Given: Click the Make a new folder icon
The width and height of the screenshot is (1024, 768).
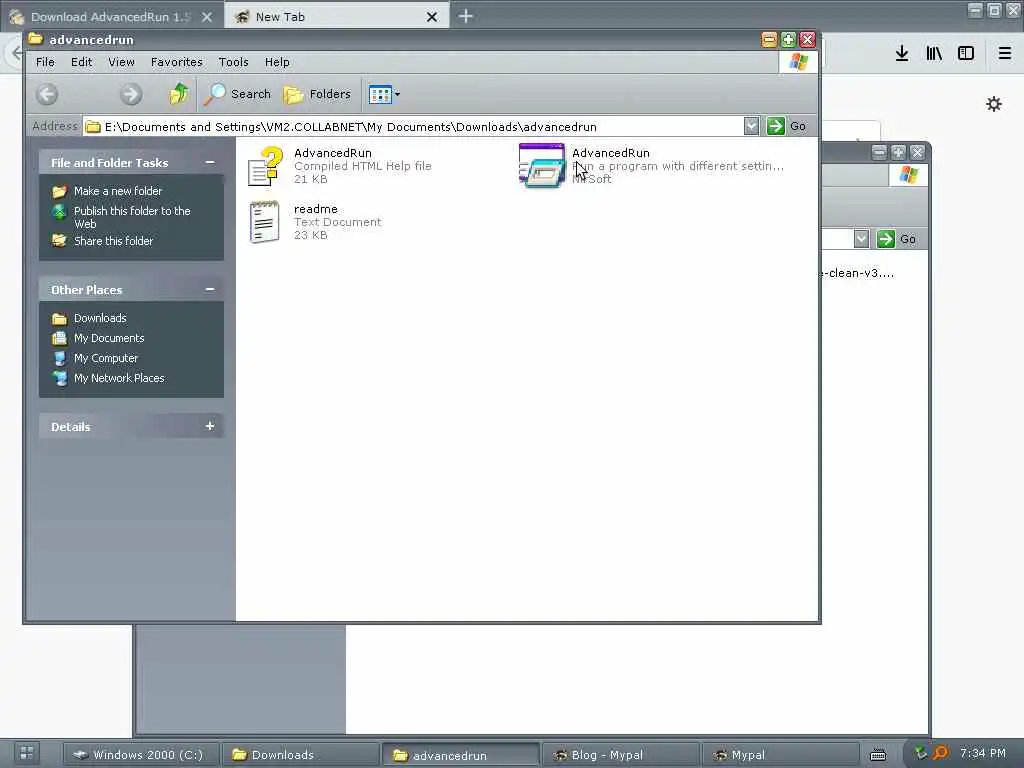Looking at the screenshot, I should click(59, 191).
